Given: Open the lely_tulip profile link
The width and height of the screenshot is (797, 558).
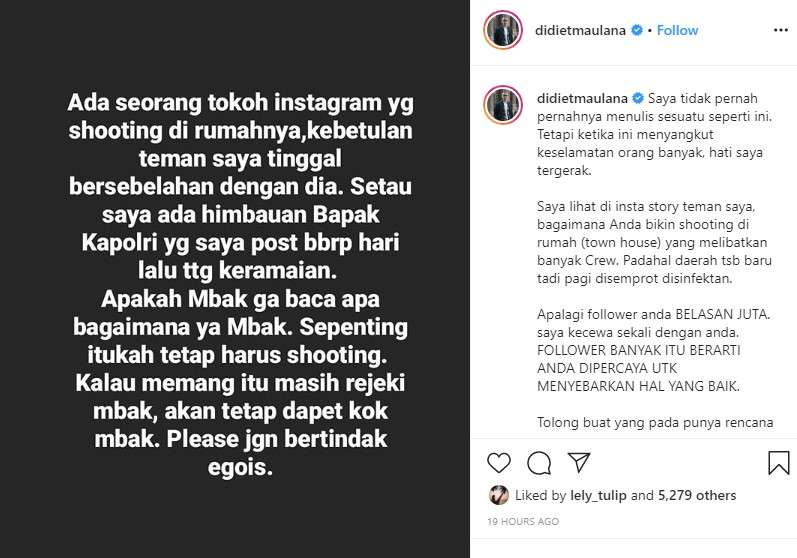Looking at the screenshot, I should pyautogui.click(x=598, y=495).
